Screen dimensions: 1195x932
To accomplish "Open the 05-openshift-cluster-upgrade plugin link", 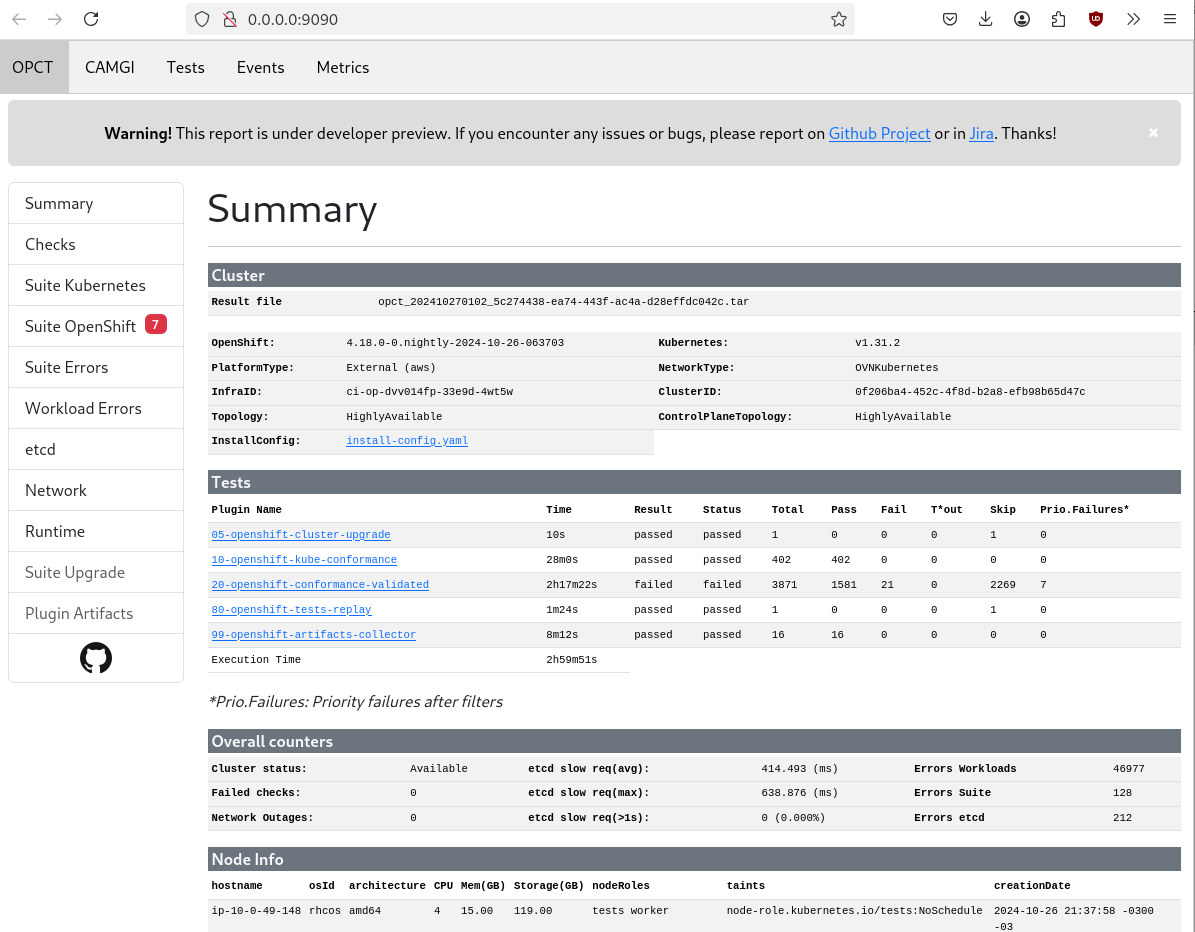I will pos(301,535).
